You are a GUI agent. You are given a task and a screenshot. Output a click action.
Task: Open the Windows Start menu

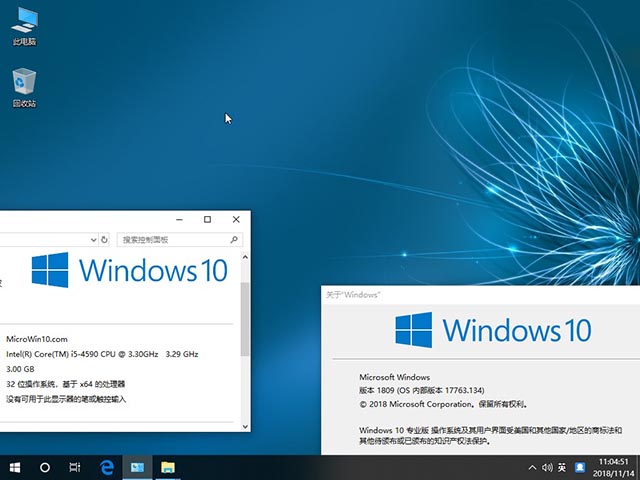15,467
